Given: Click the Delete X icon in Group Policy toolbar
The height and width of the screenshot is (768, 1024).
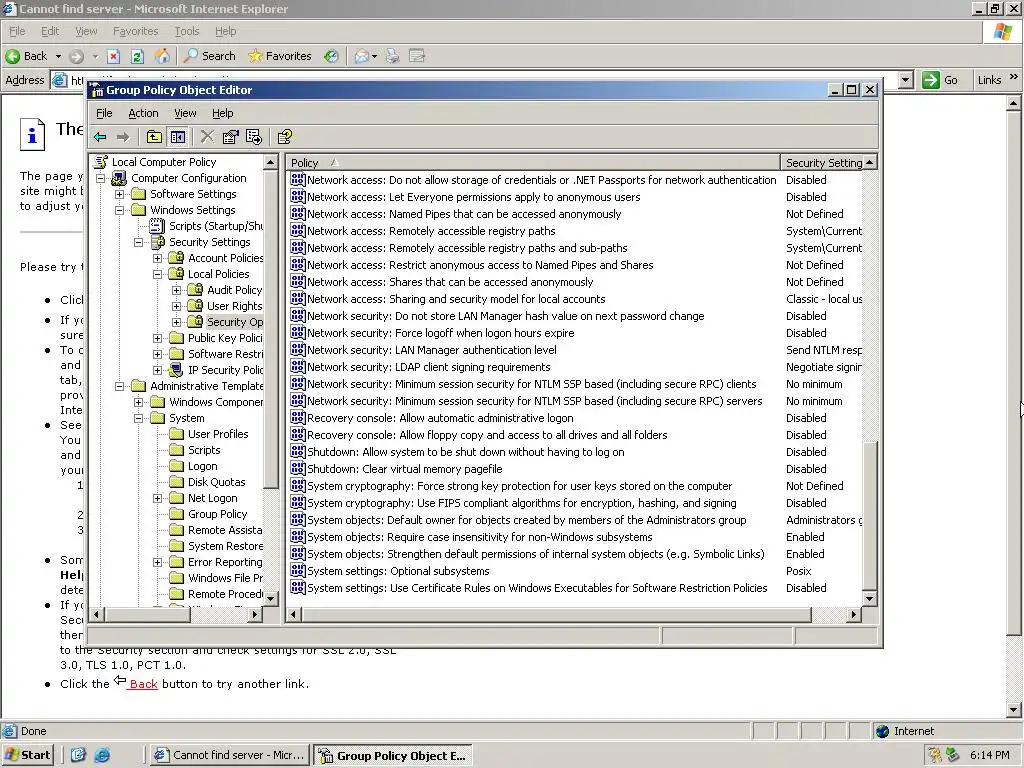Looking at the screenshot, I should 207,137.
